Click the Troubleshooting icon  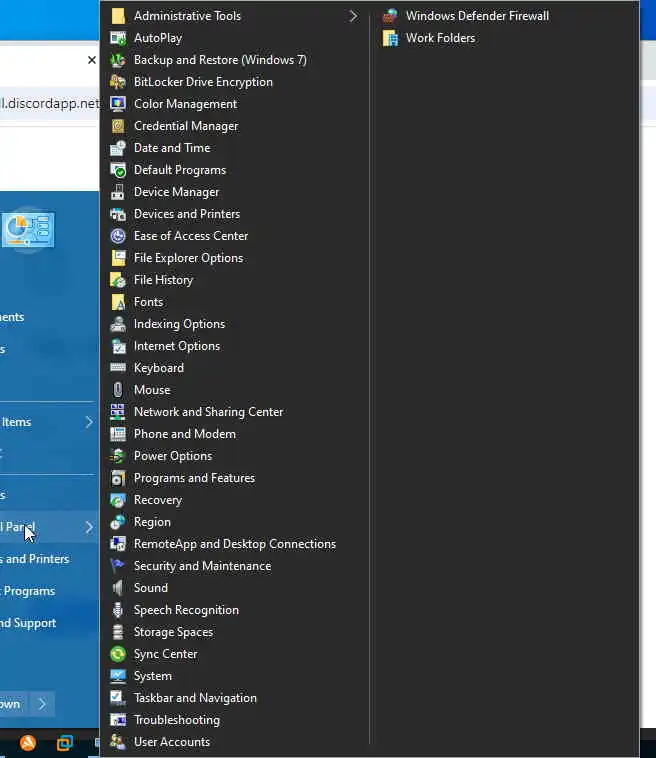(118, 720)
